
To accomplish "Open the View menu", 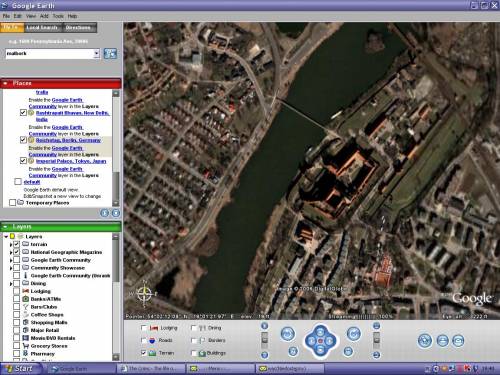I will point(31,16).
